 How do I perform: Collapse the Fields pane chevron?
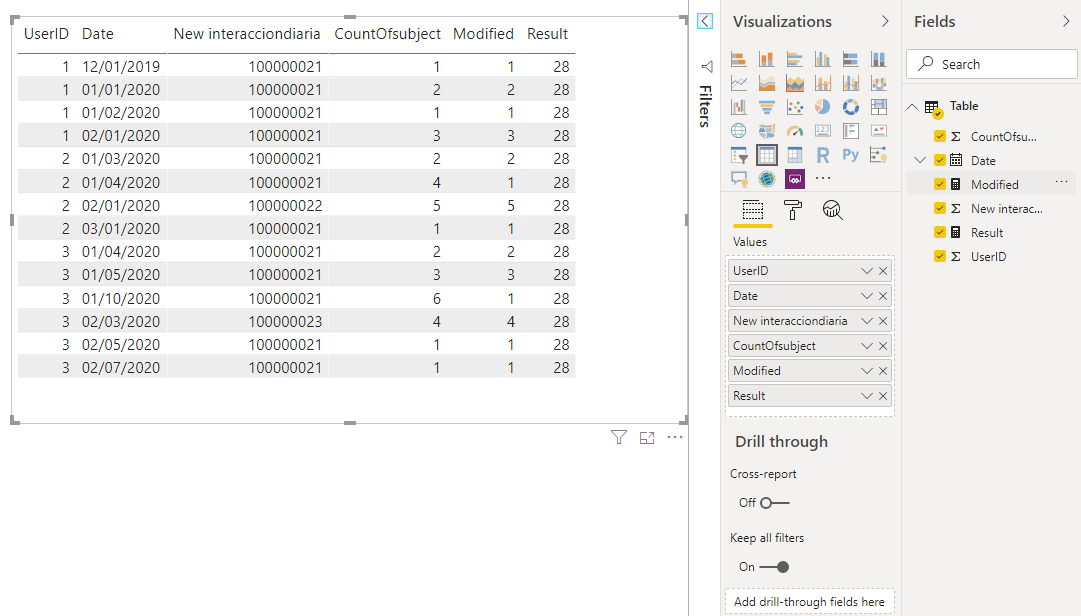pyautogui.click(x=1066, y=21)
